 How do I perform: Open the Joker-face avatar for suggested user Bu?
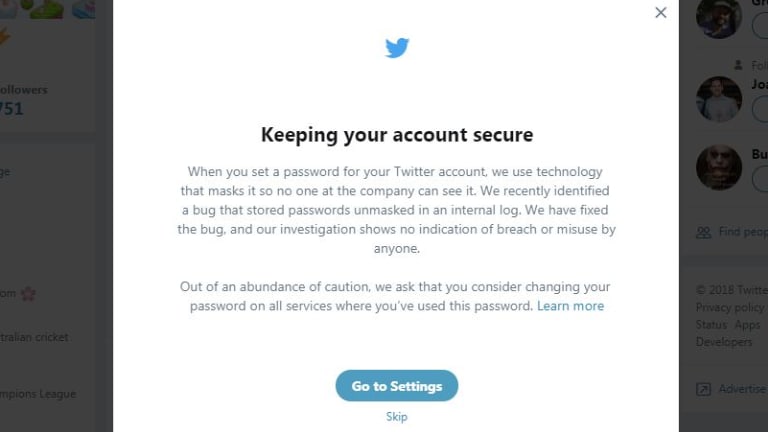point(719,168)
